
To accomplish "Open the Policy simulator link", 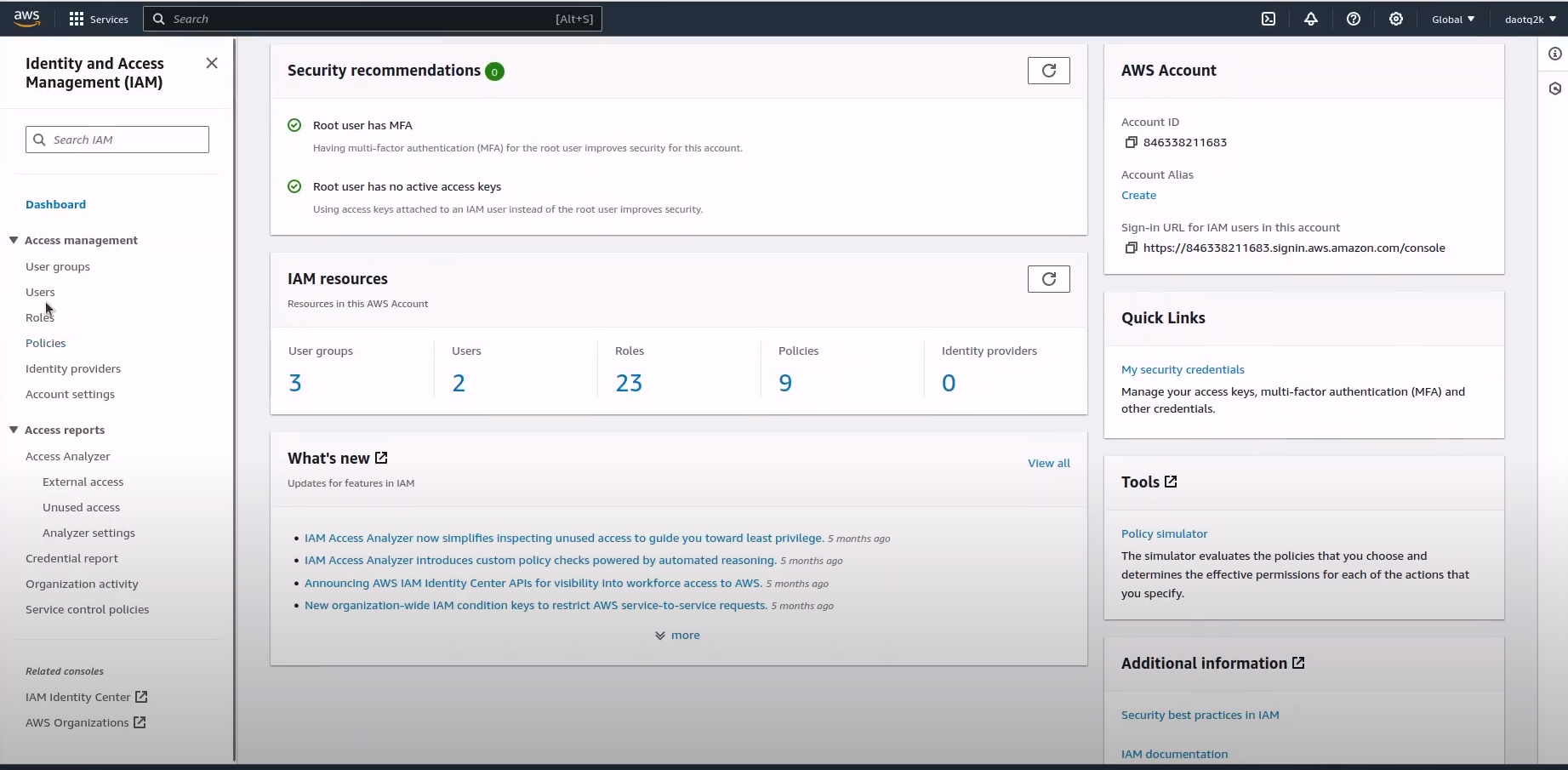I will (1164, 533).
